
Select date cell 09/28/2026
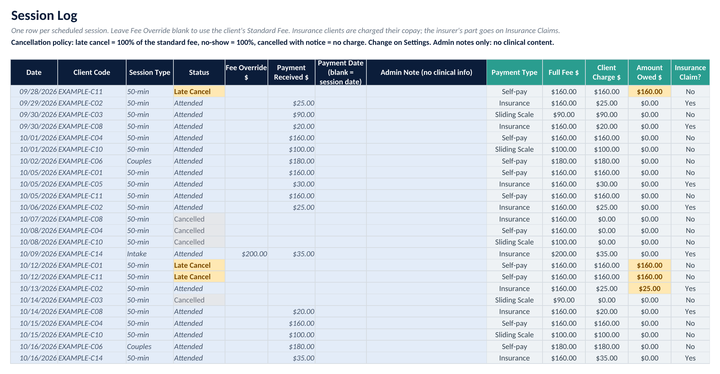point(34,91)
